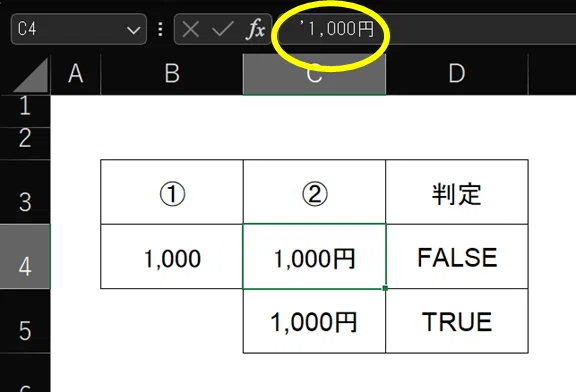Click the fill handle of cell C4

[x=385, y=288]
